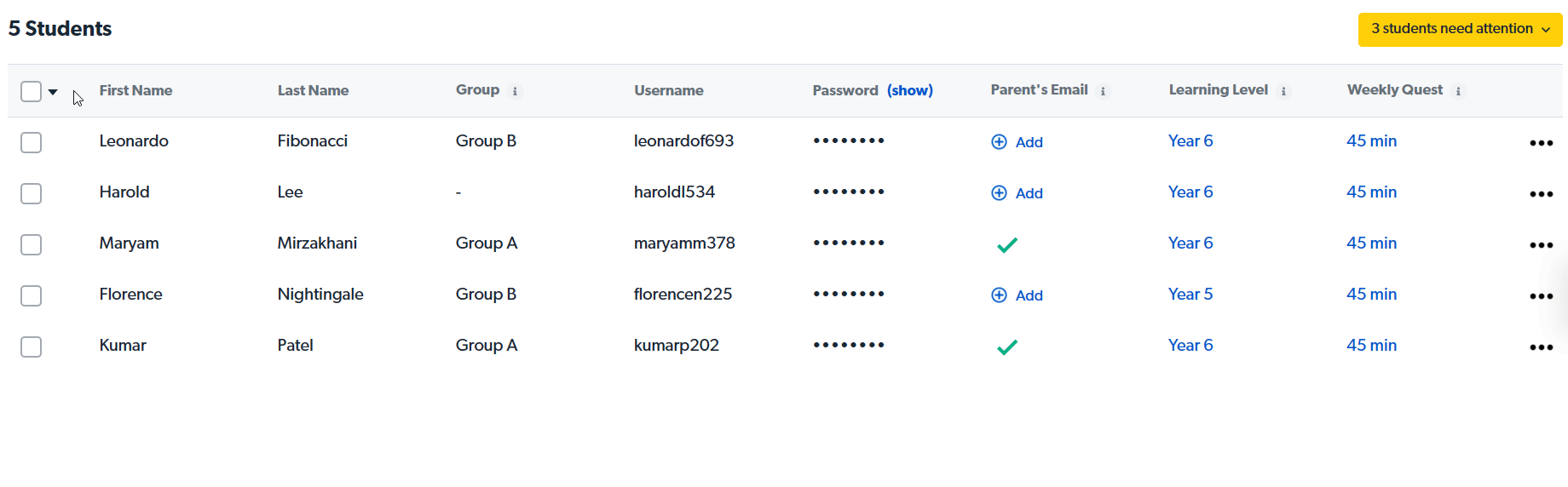The height and width of the screenshot is (487, 1568).
Task: Open three-dot menu for Leonardo Fibonacci
Action: tap(1541, 143)
